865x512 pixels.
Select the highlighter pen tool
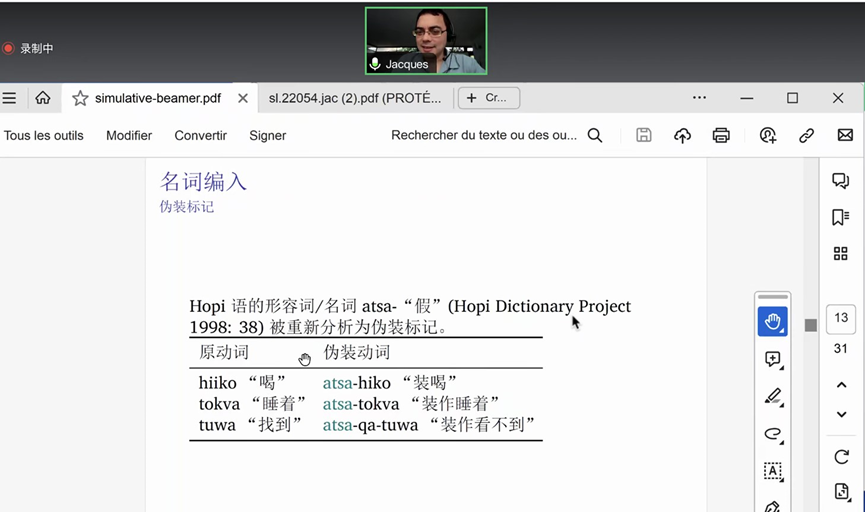click(772, 397)
